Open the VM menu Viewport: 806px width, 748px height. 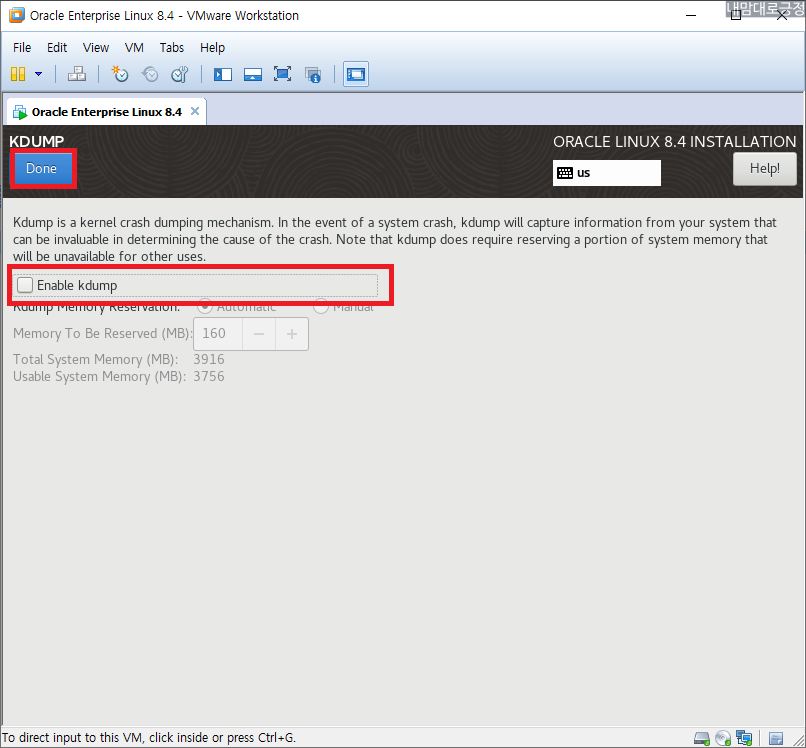[134, 48]
